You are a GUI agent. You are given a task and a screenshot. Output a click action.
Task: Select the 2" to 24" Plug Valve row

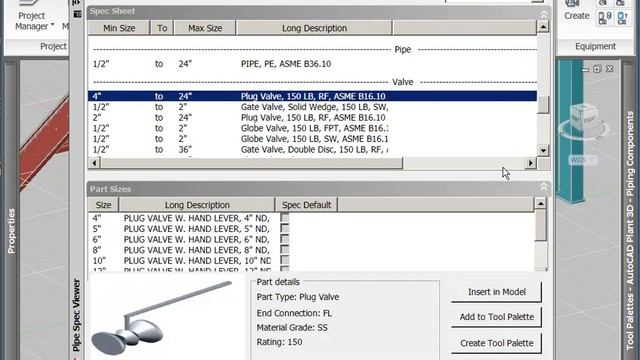point(312,118)
